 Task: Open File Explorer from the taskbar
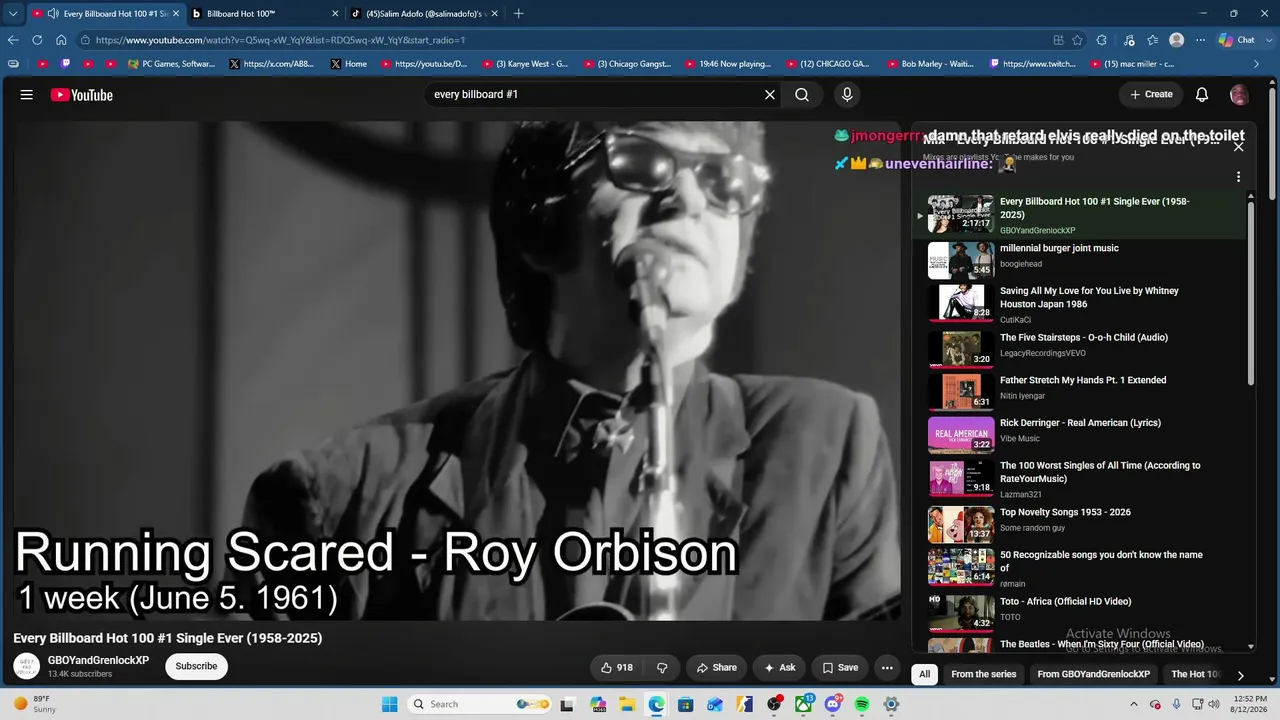point(627,704)
